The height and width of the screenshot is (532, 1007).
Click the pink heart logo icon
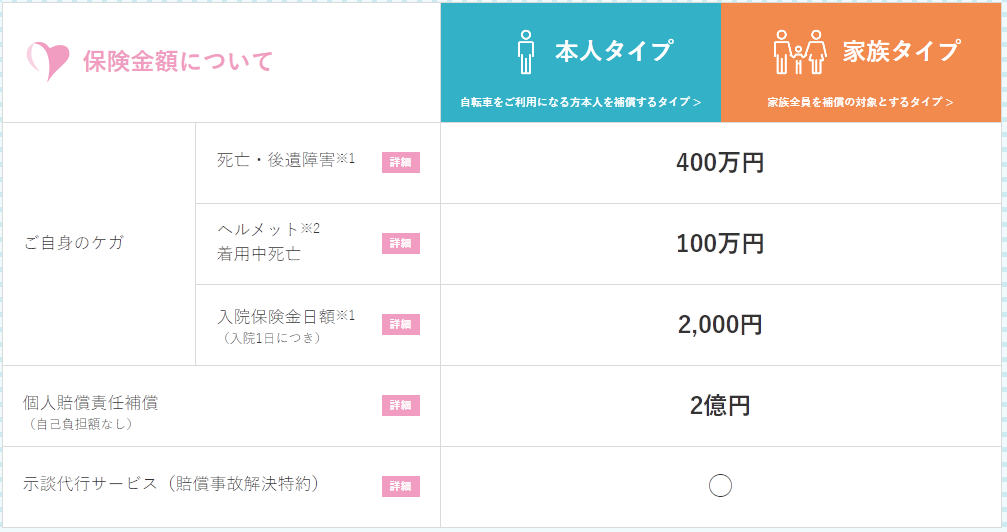tap(49, 61)
